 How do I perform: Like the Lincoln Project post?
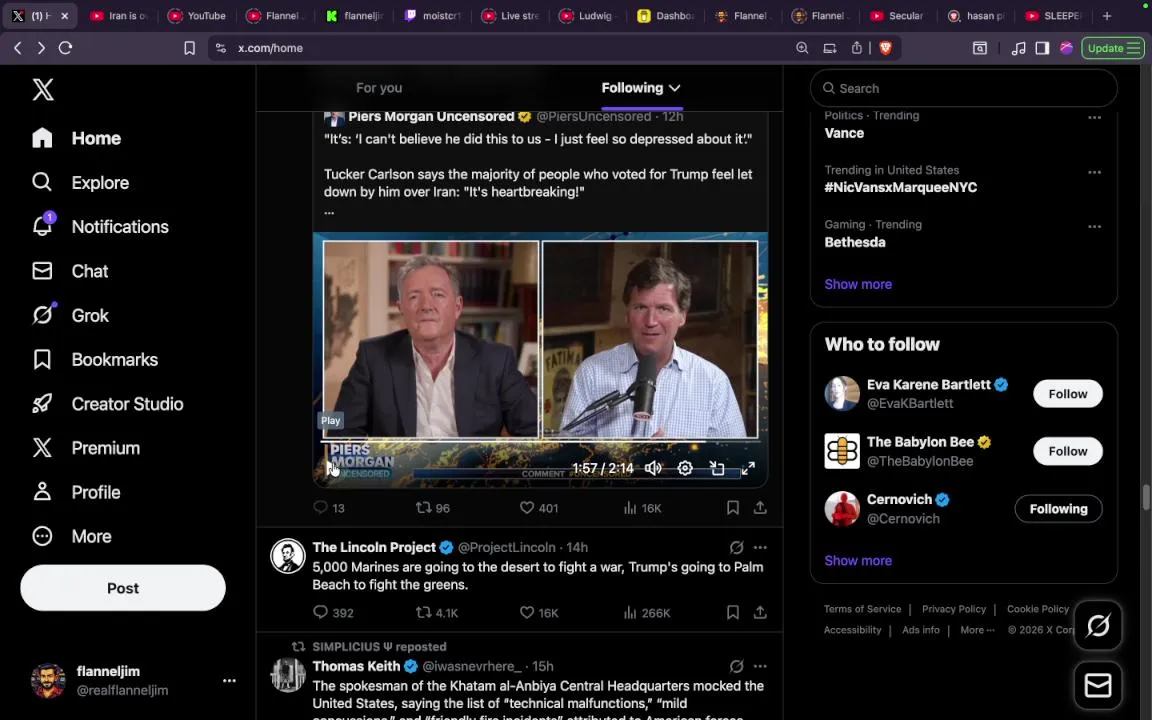tap(539, 613)
